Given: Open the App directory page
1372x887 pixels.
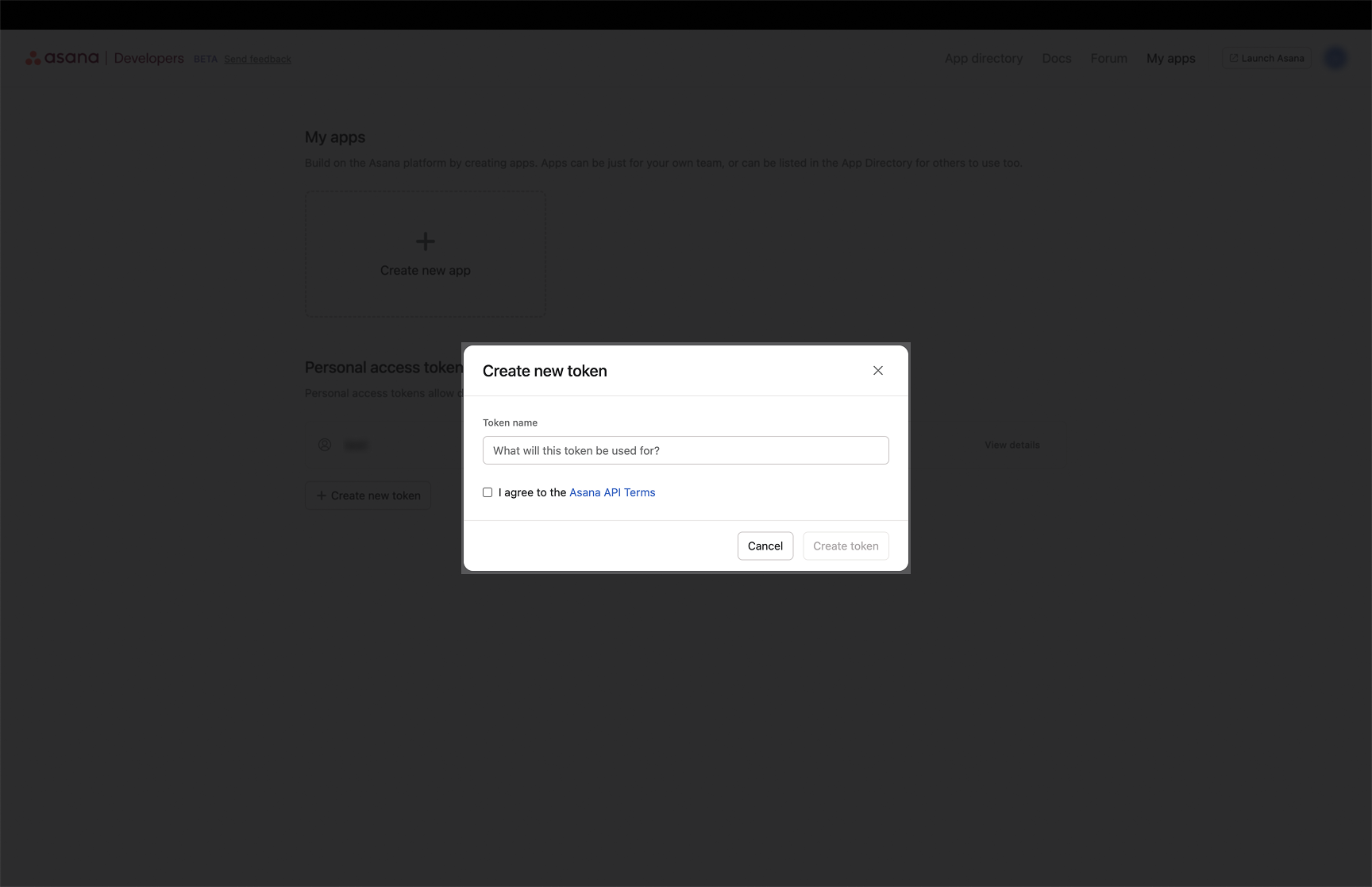Looking at the screenshot, I should [983, 58].
